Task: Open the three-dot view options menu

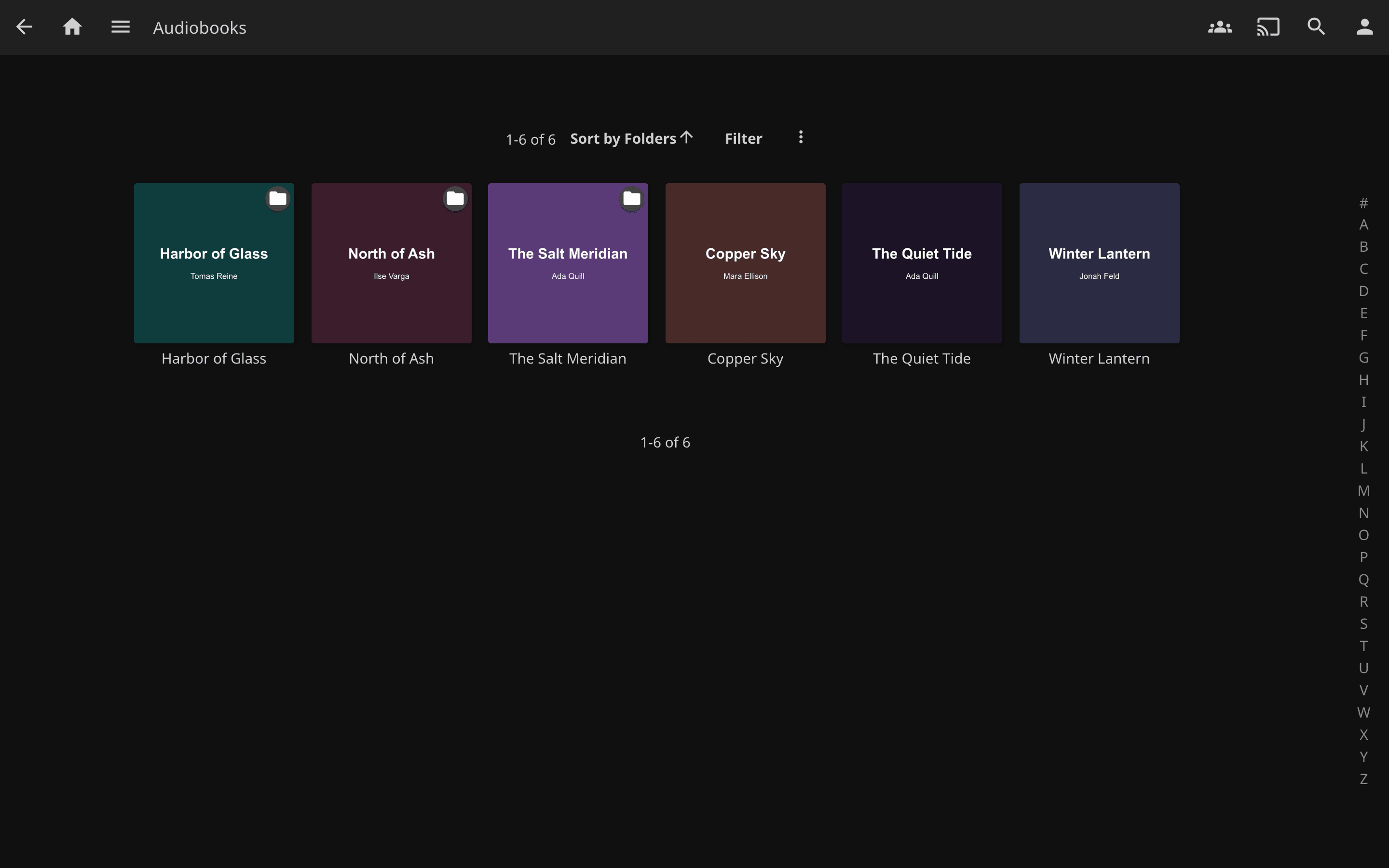Action: coord(801,138)
